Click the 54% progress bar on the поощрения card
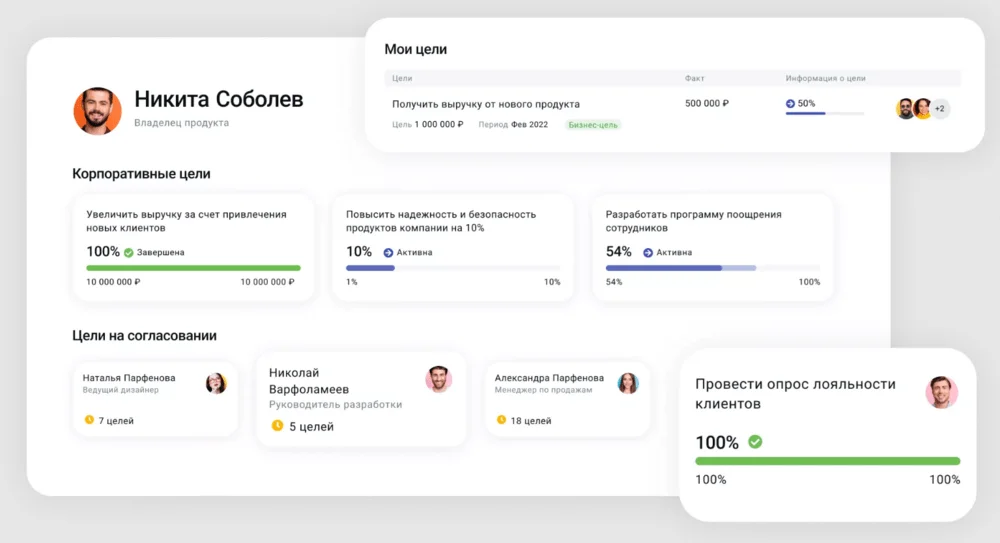1000x543 pixels. pyautogui.click(x=713, y=268)
